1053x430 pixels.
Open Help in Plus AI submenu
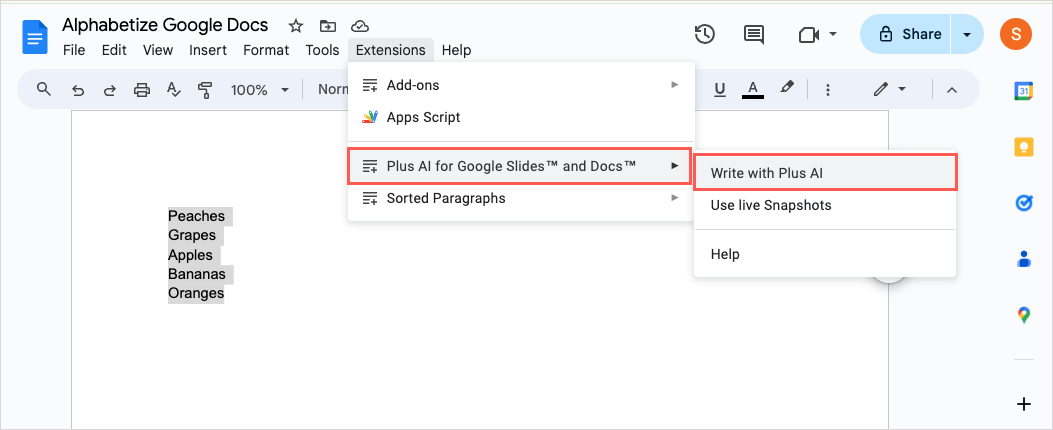coord(825,255)
